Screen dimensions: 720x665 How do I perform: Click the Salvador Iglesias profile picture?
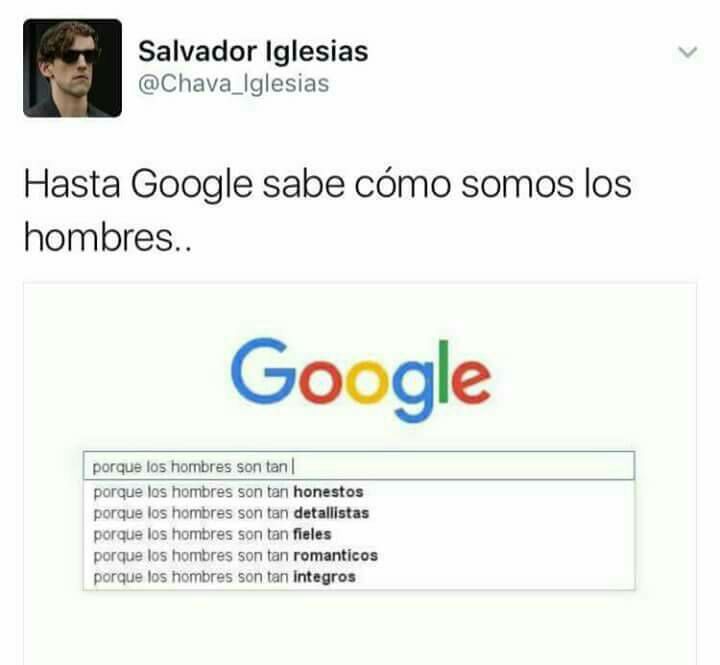click(x=73, y=68)
